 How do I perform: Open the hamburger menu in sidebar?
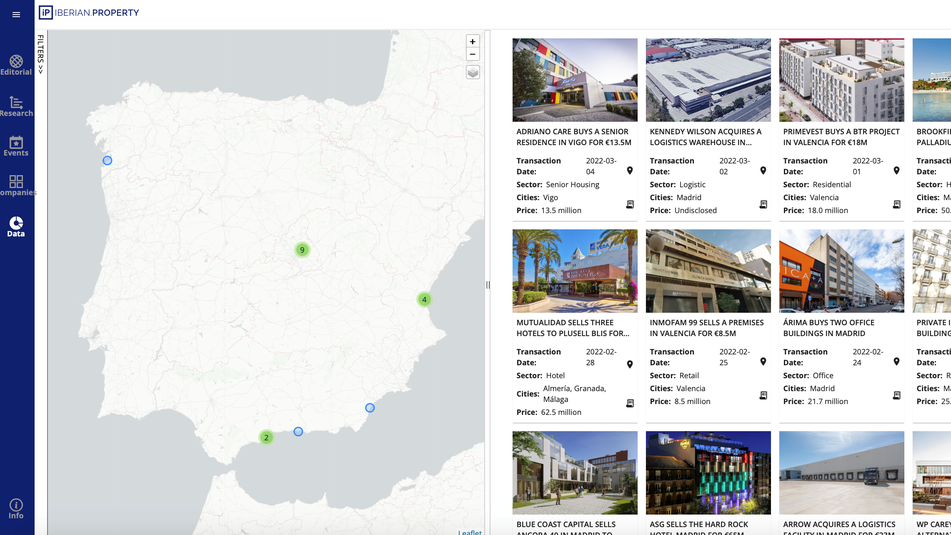tap(16, 15)
